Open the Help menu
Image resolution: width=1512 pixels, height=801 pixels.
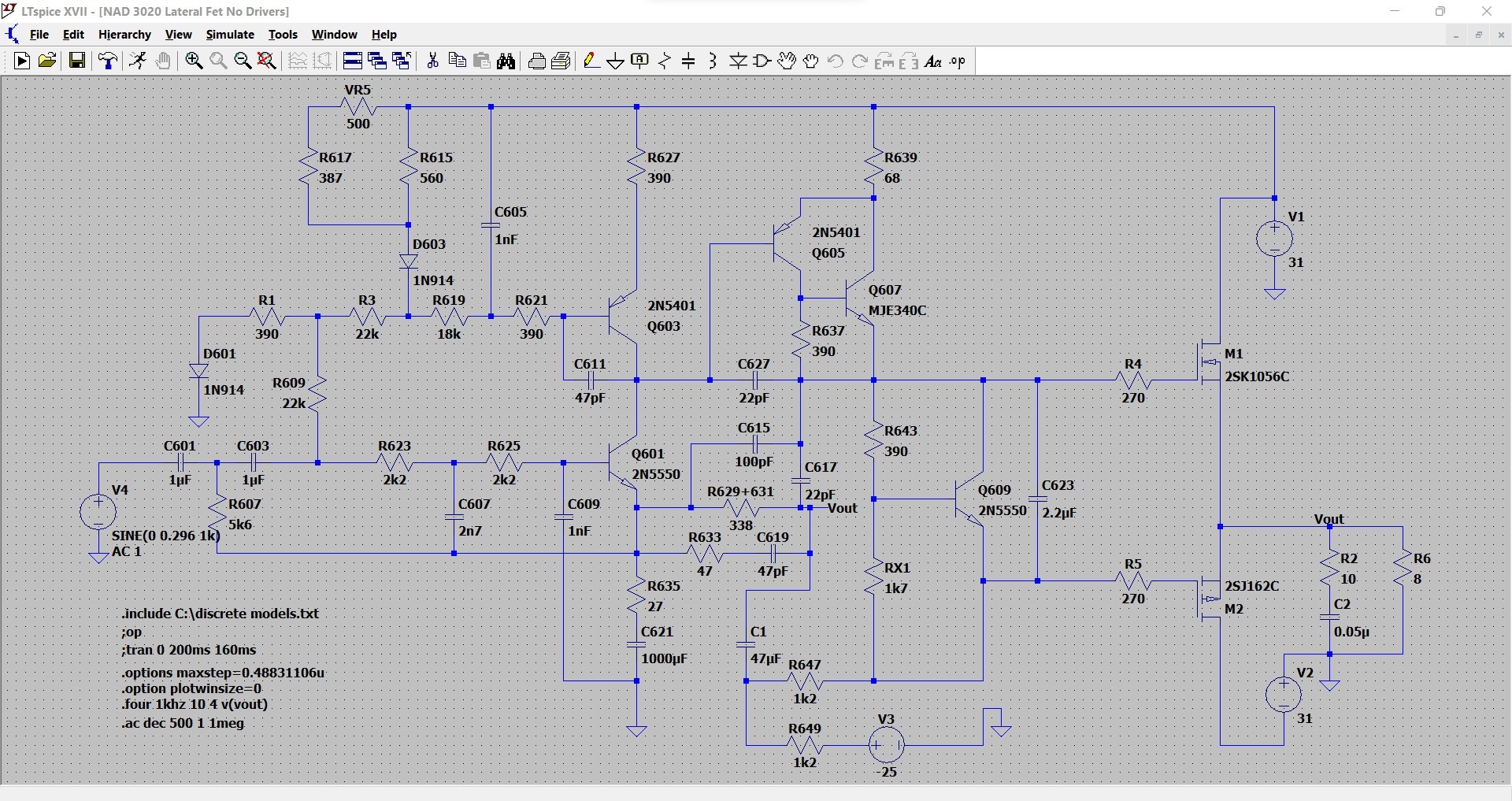point(384,35)
